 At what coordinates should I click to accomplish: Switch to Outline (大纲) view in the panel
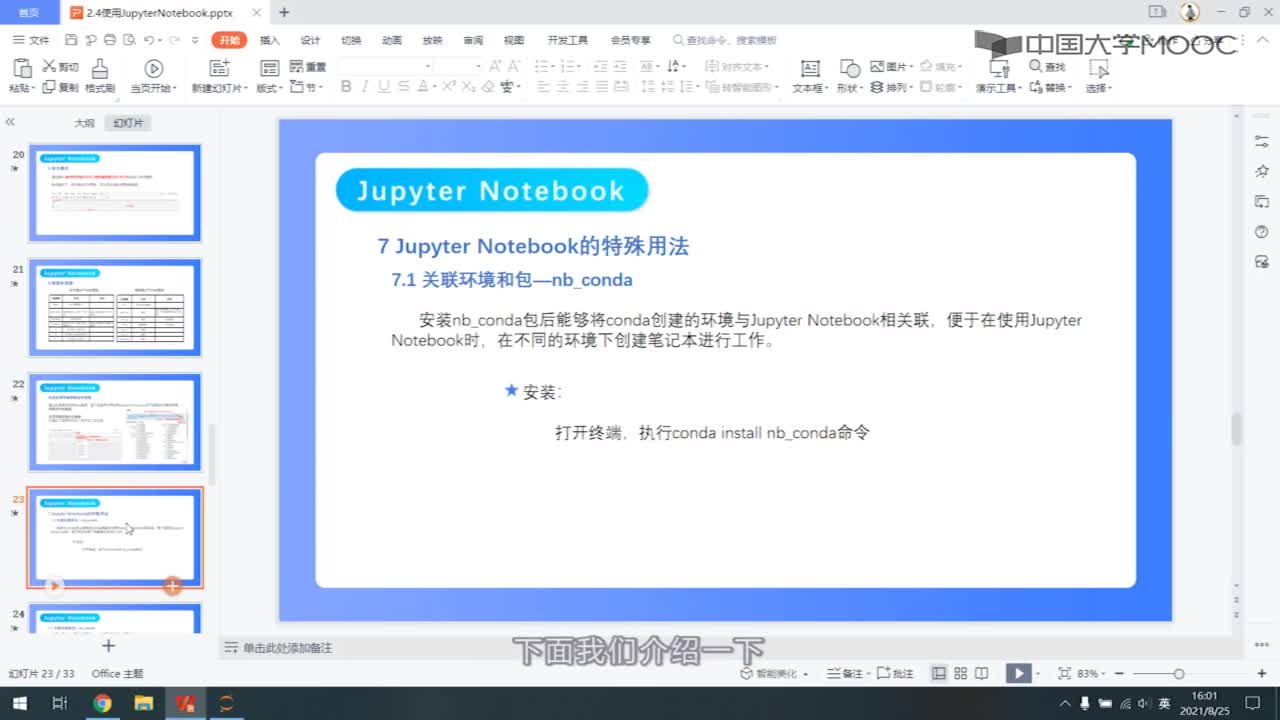click(x=84, y=123)
